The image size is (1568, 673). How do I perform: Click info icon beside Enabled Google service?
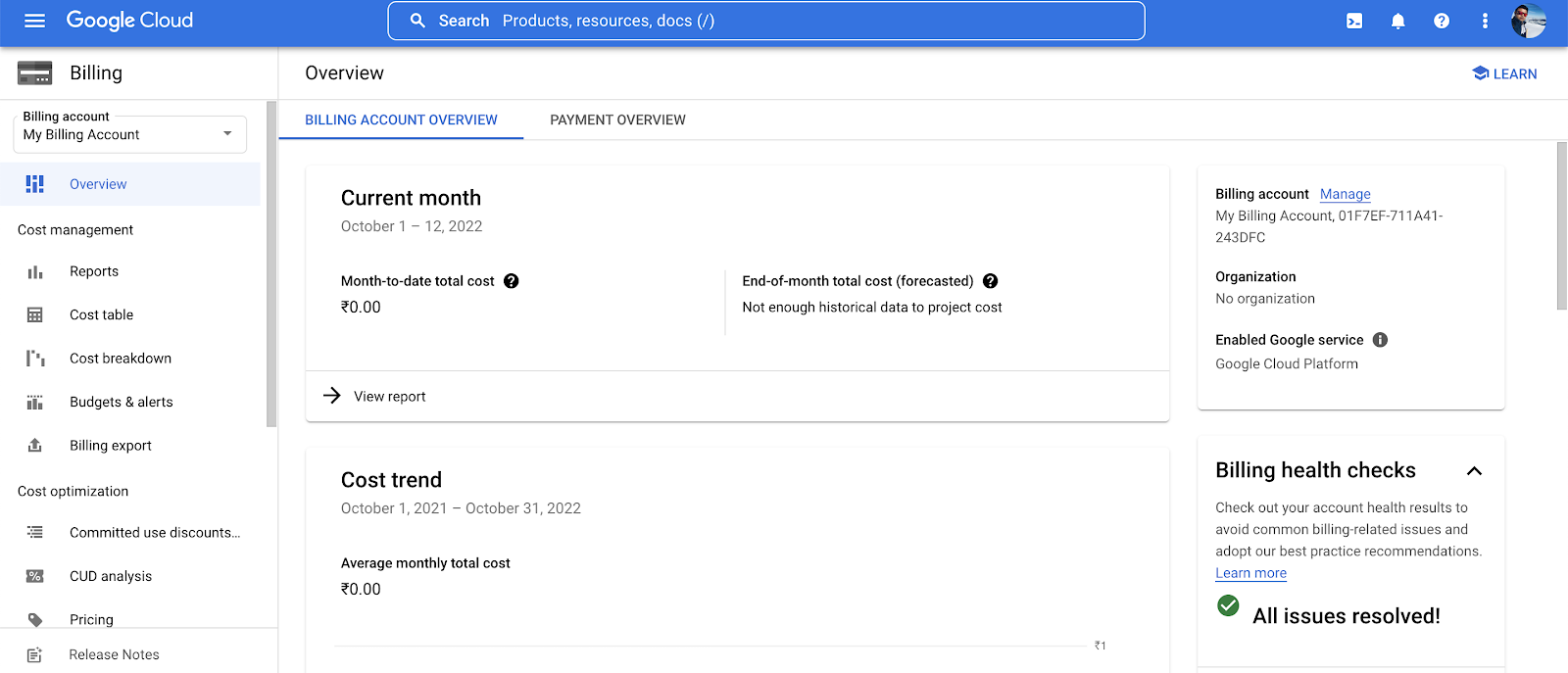[1380, 340]
